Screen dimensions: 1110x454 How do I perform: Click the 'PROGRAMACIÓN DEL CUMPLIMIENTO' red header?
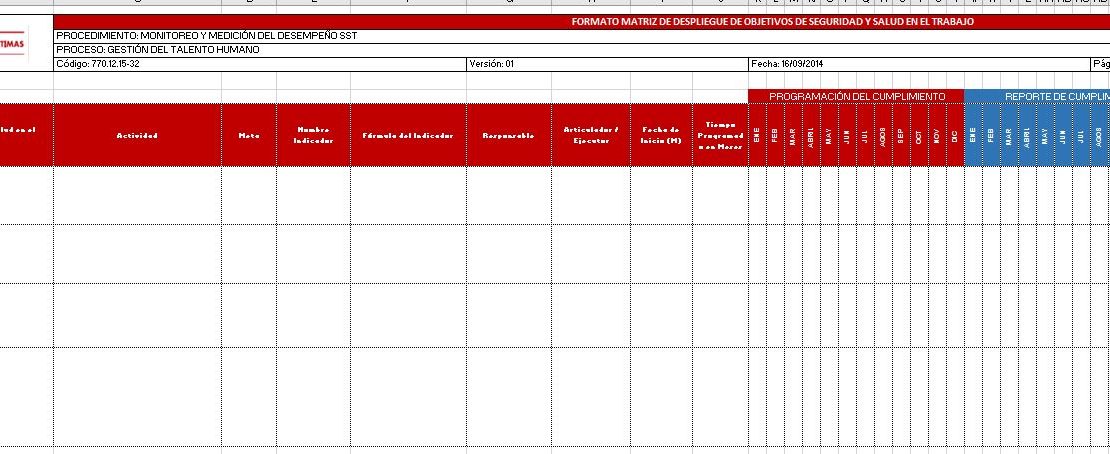click(x=857, y=96)
